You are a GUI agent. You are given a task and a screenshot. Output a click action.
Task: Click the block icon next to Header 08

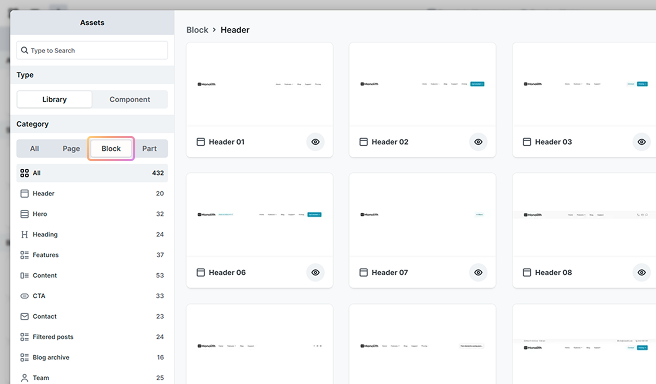(527, 272)
